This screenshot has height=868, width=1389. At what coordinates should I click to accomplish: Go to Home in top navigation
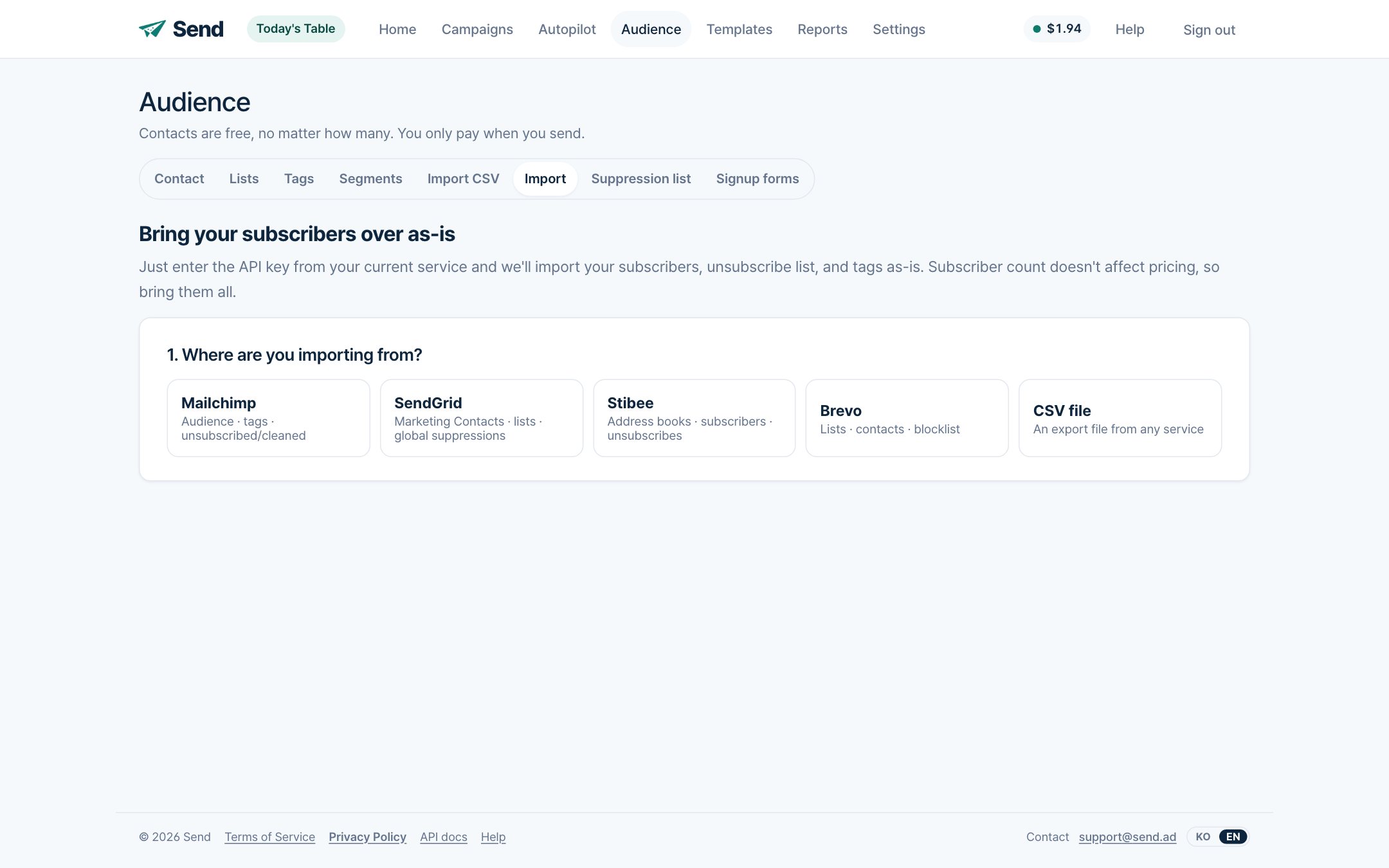397,30
